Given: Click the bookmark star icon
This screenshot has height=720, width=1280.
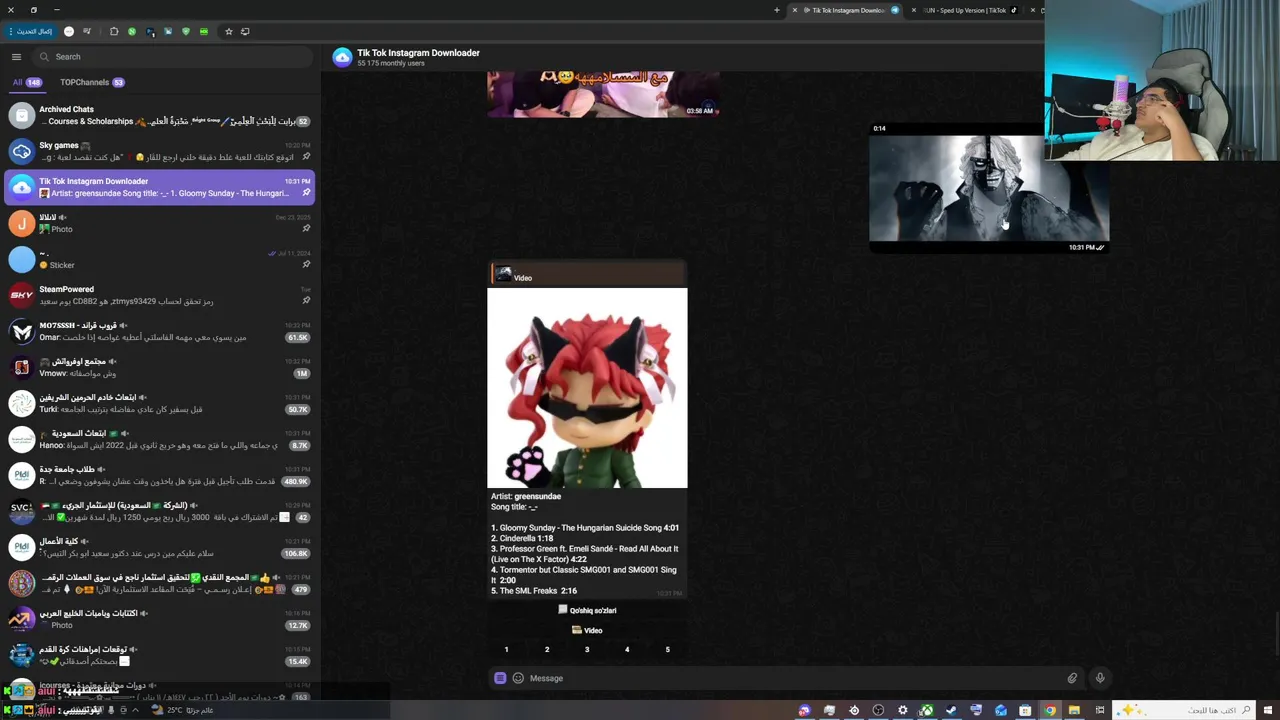Looking at the screenshot, I should [x=229, y=31].
